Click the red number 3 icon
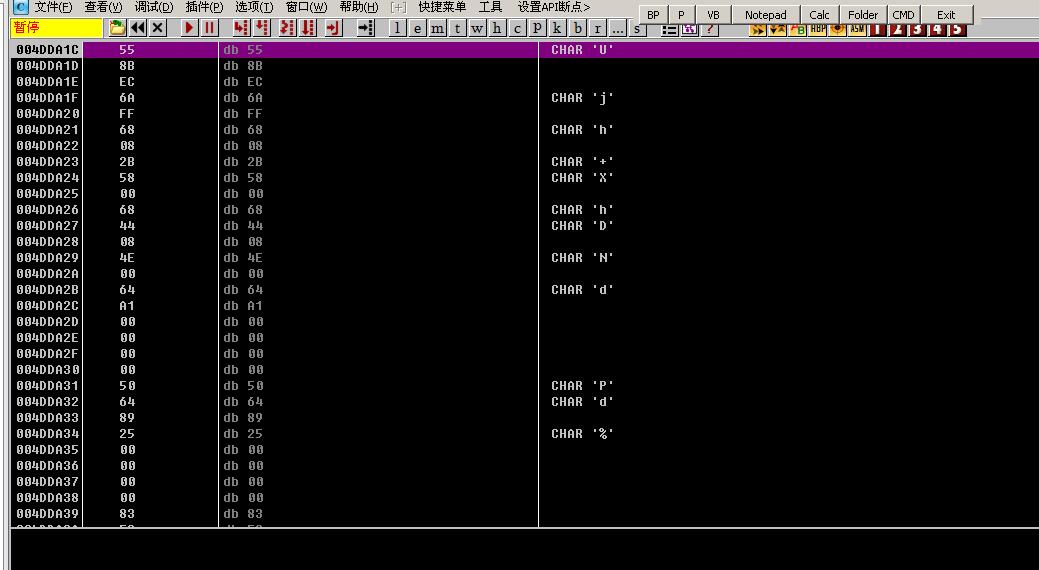 (x=917, y=30)
